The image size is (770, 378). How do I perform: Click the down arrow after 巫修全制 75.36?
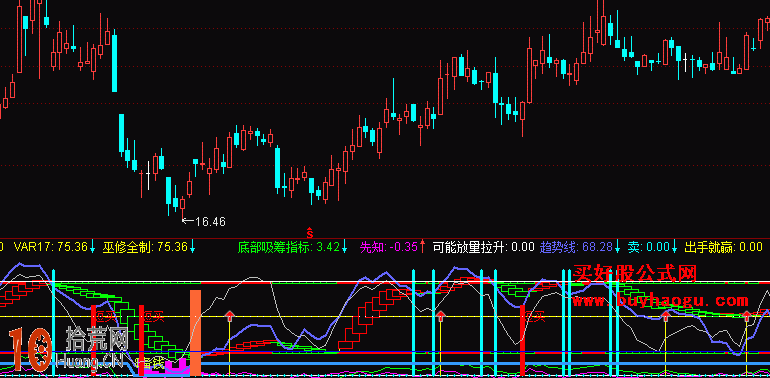(192, 246)
